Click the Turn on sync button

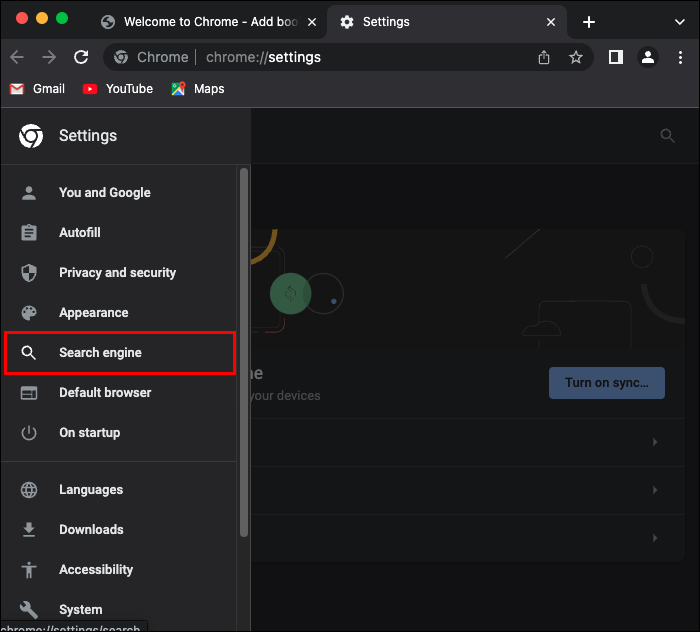tap(606, 382)
